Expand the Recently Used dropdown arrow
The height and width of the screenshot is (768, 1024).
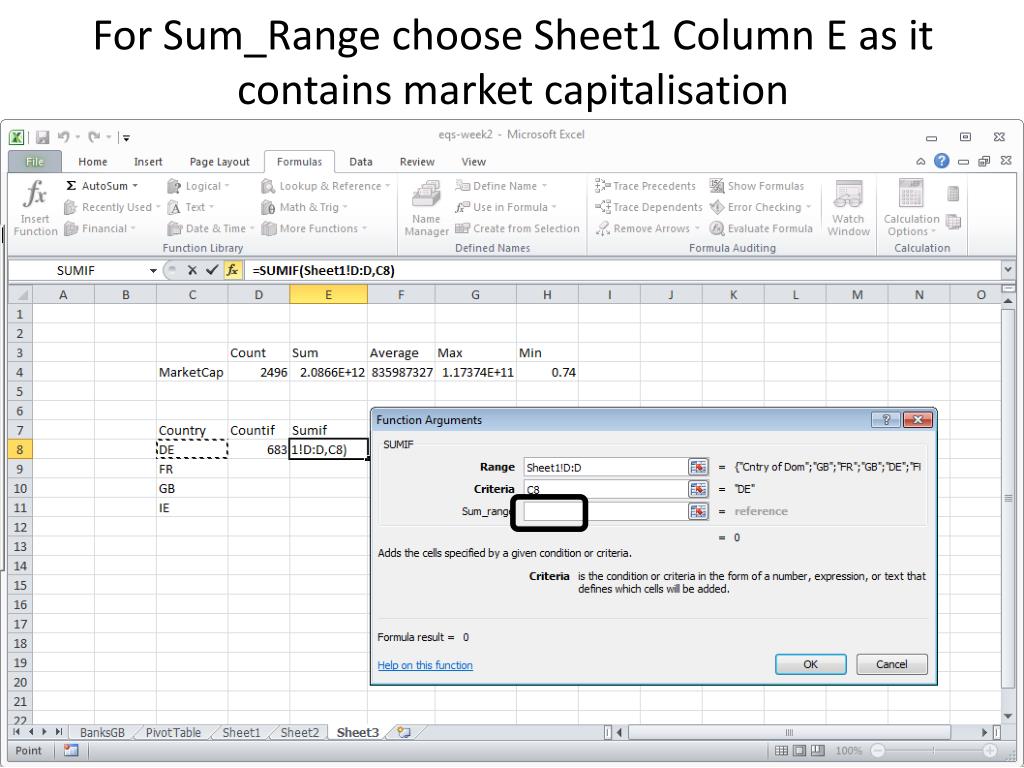pyautogui.click(x=157, y=208)
